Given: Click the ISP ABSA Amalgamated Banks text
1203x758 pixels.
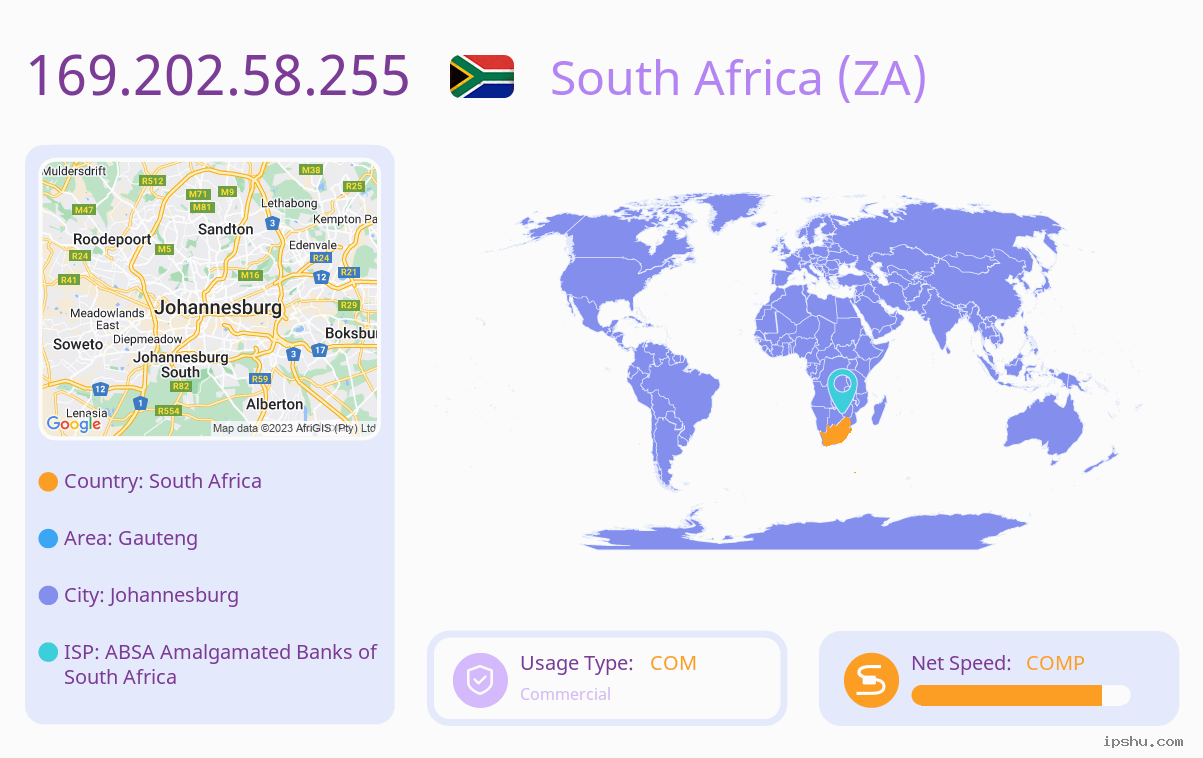Looking at the screenshot, I should [220, 664].
